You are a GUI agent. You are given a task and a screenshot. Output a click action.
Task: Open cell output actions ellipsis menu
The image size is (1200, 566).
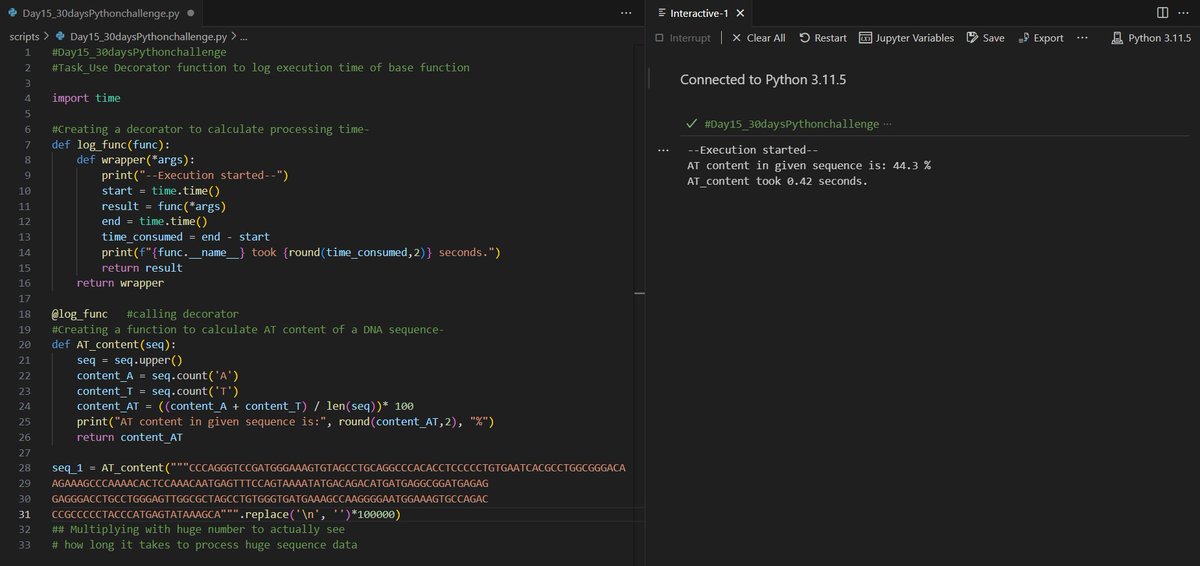pos(662,150)
